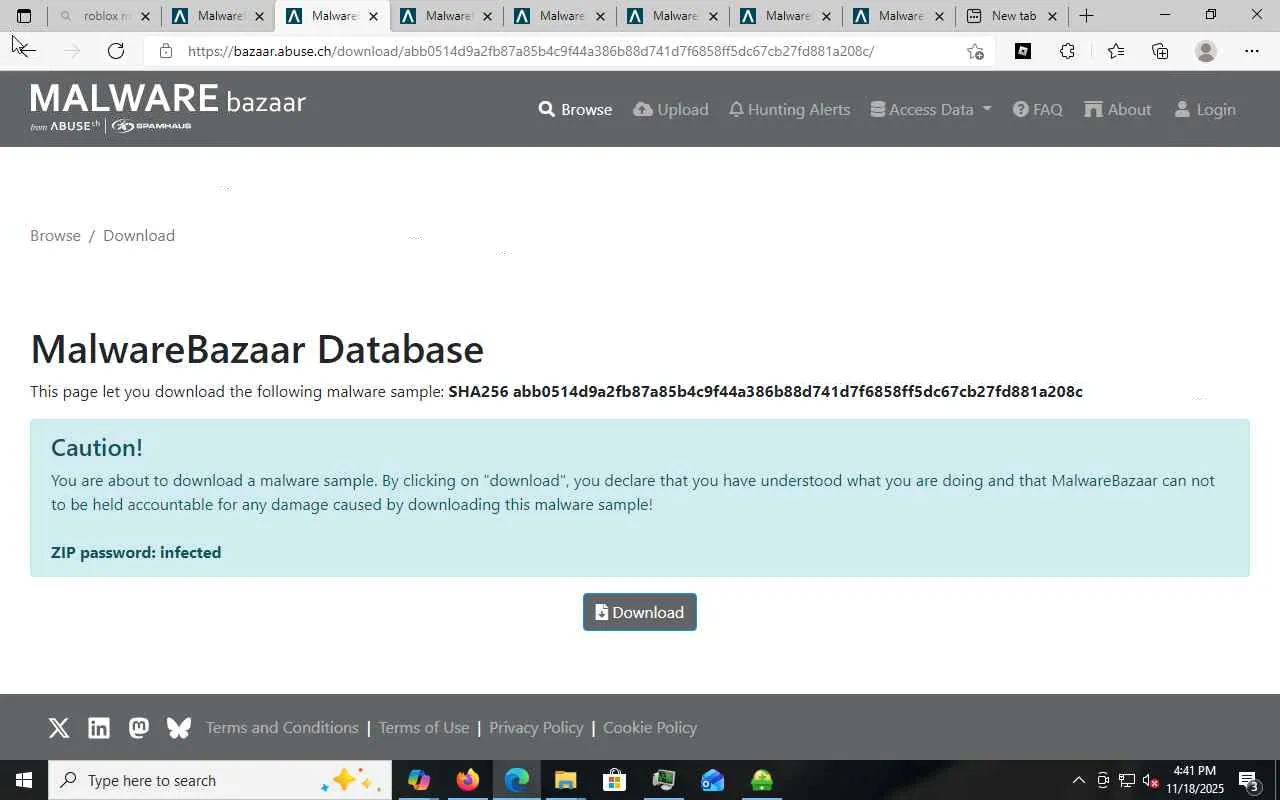
Task: Open File Explorer from the taskbar
Action: [565, 780]
